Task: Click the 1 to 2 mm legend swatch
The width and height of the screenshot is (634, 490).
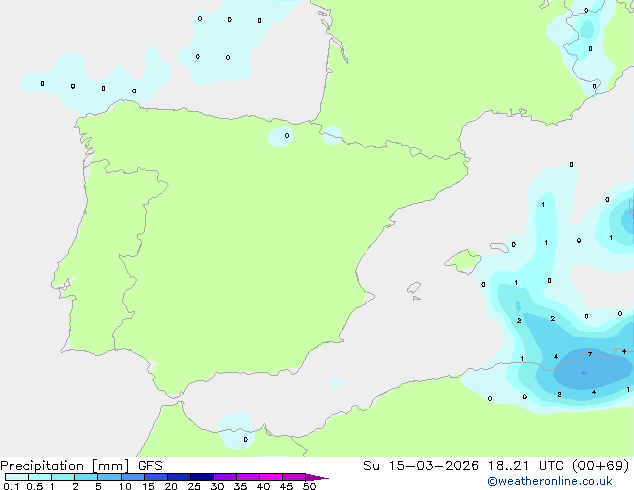Action: pos(63,477)
